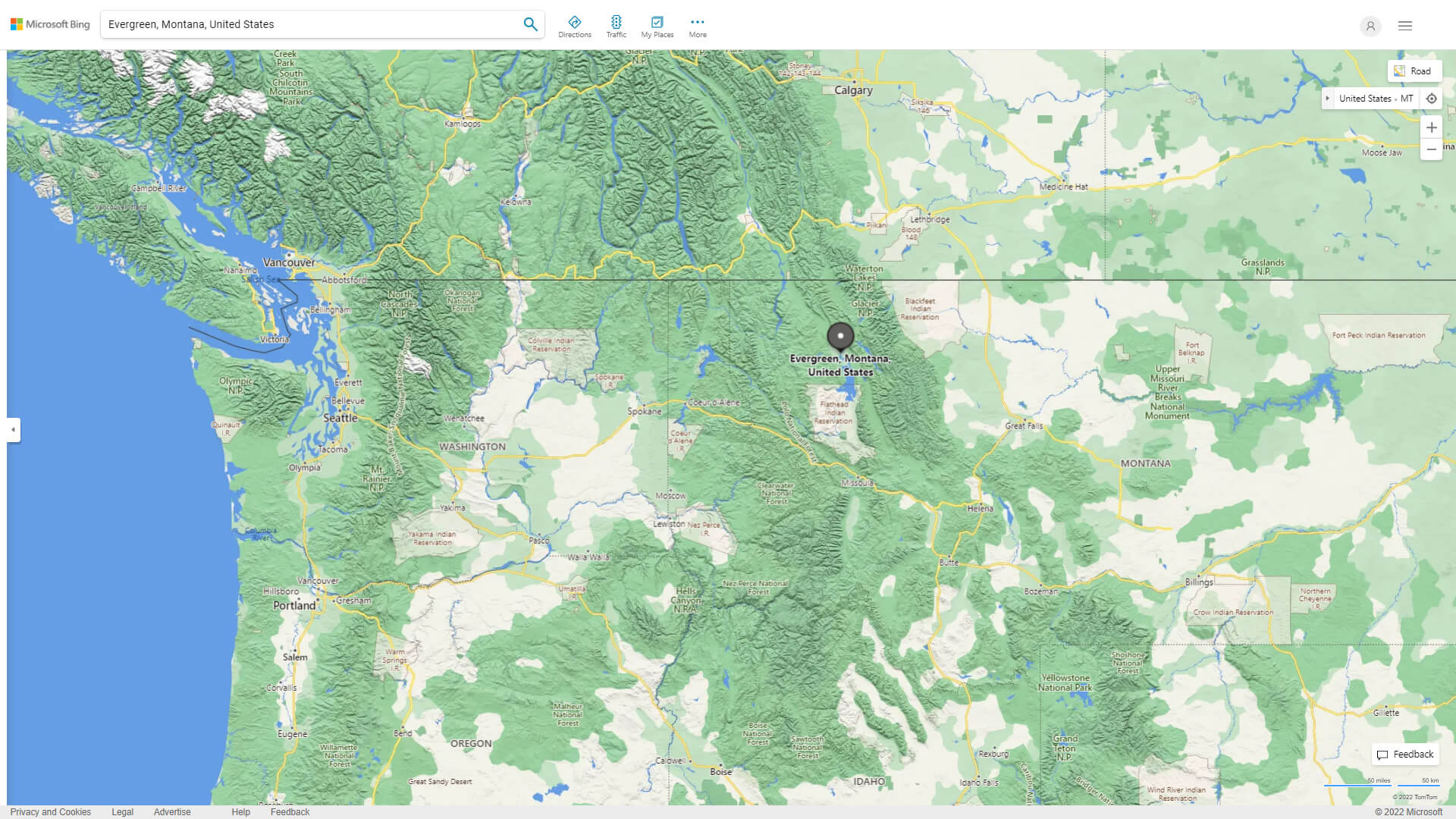Select the Evergreen Montana map pin
Viewport: 1456px width, 819px height.
842,336
